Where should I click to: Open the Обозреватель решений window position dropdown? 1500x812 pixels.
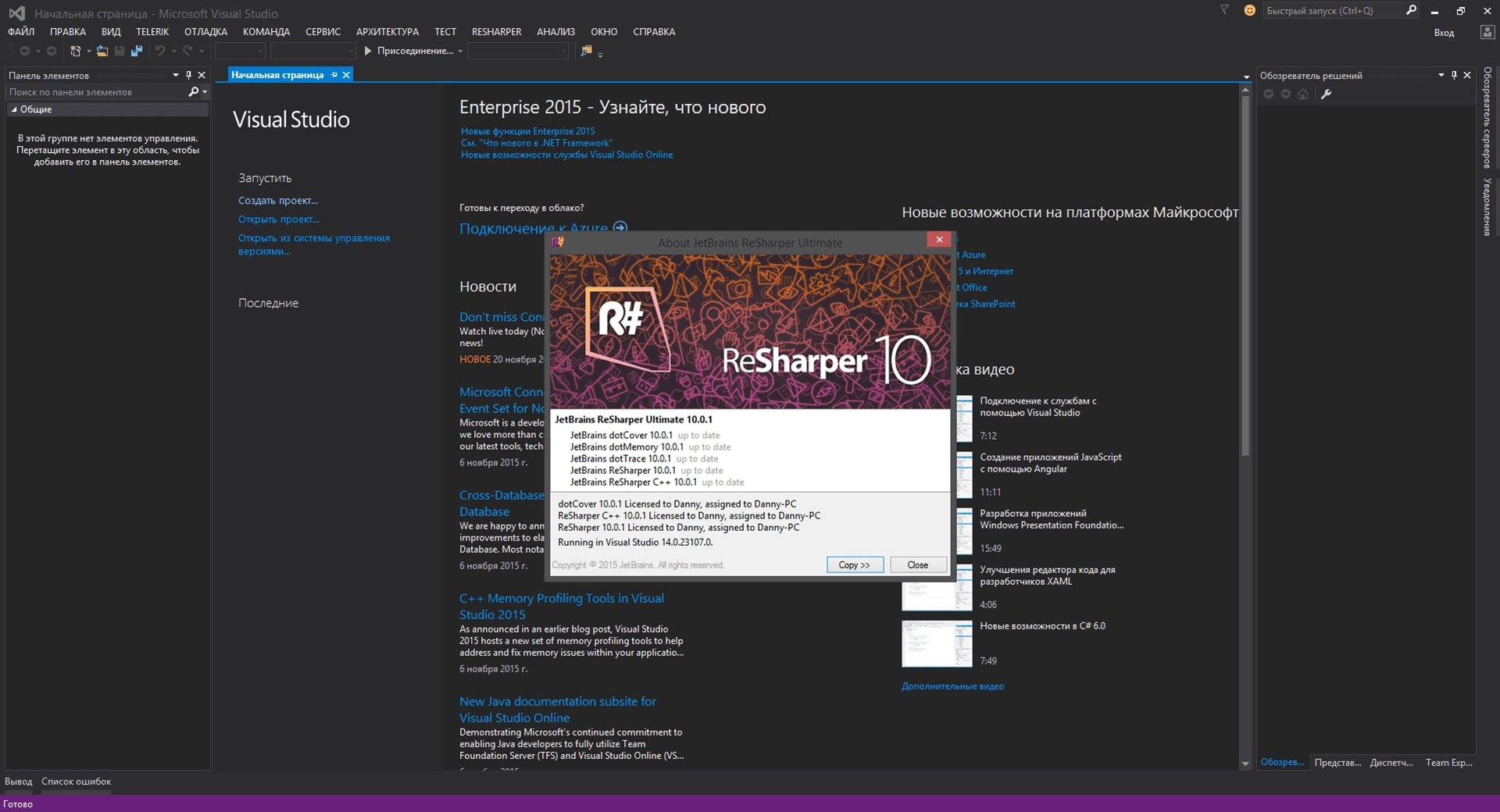click(x=1441, y=75)
